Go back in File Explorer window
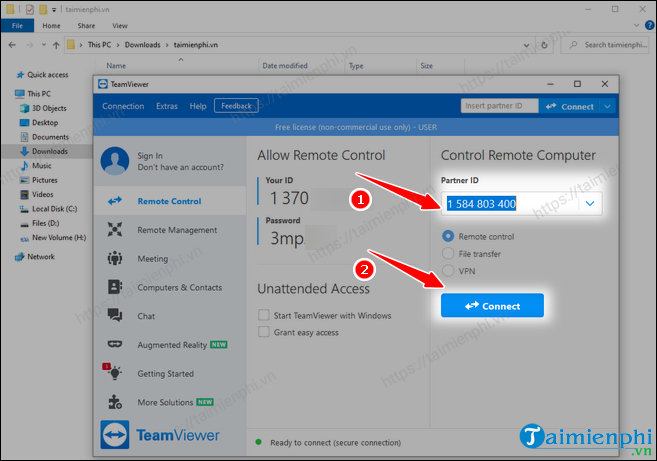Image resolution: width=657 pixels, height=461 pixels. 12,45
